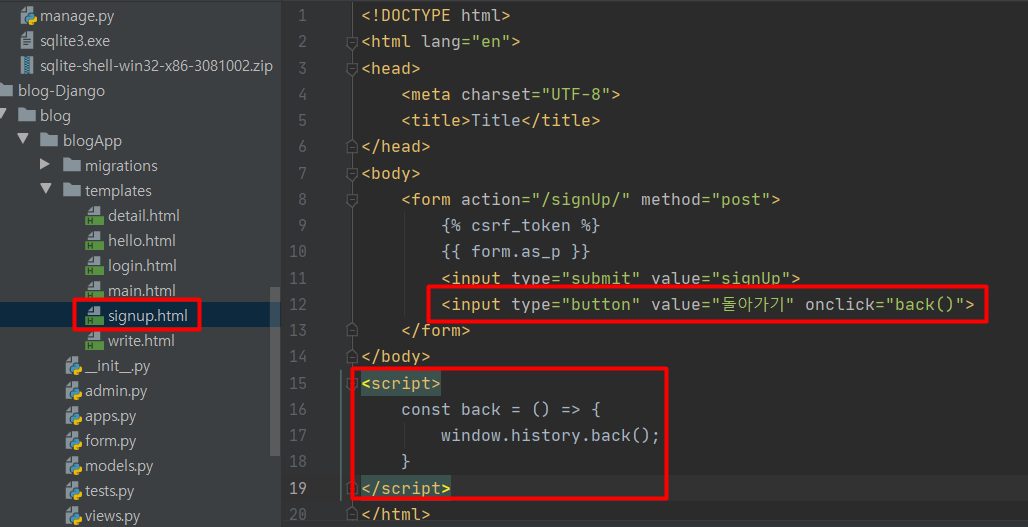The width and height of the screenshot is (1028, 527).
Task: Click the zip archive icon for sqlite-shell
Action: (x=27, y=66)
